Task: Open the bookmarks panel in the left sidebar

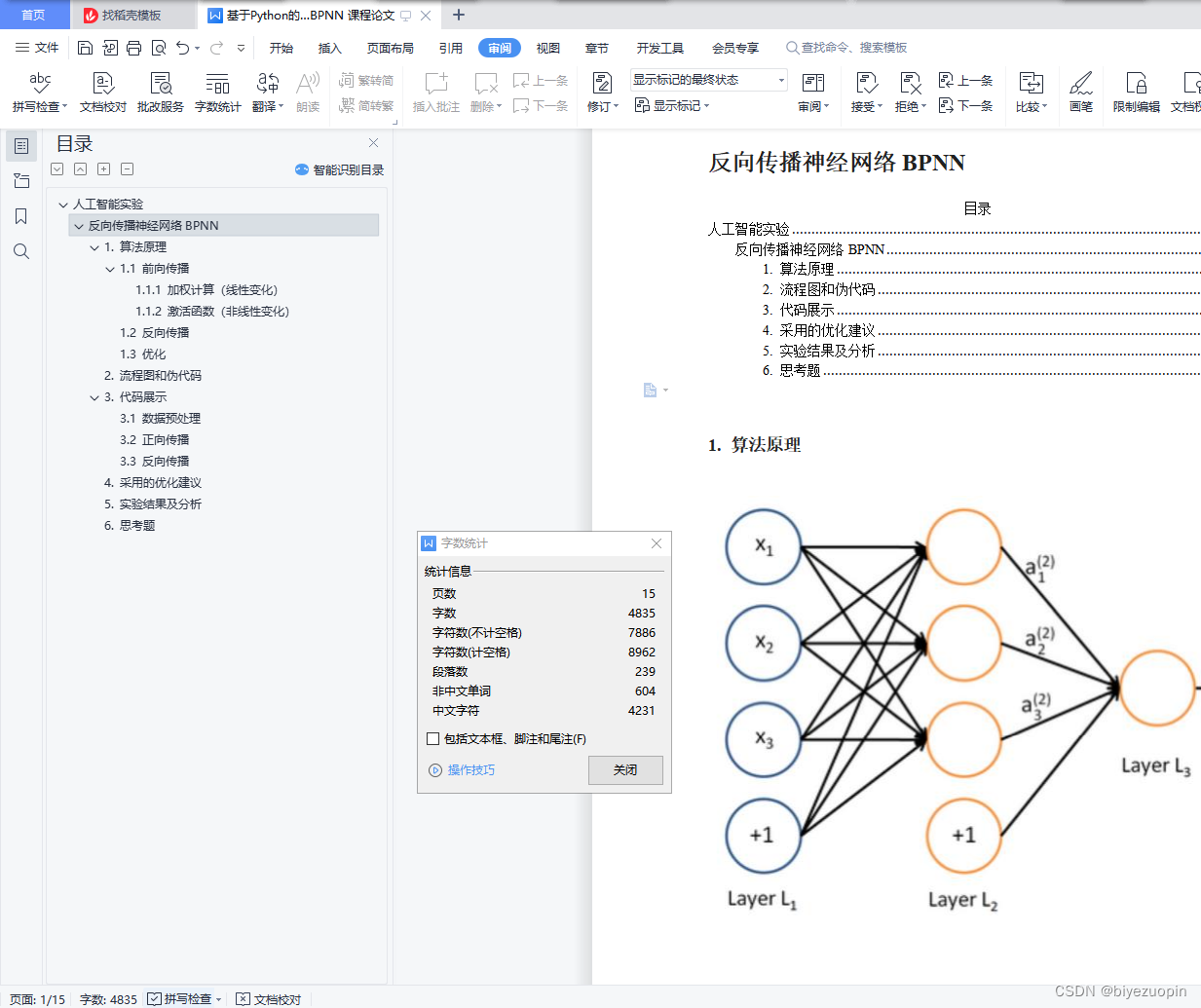Action: 20,216
